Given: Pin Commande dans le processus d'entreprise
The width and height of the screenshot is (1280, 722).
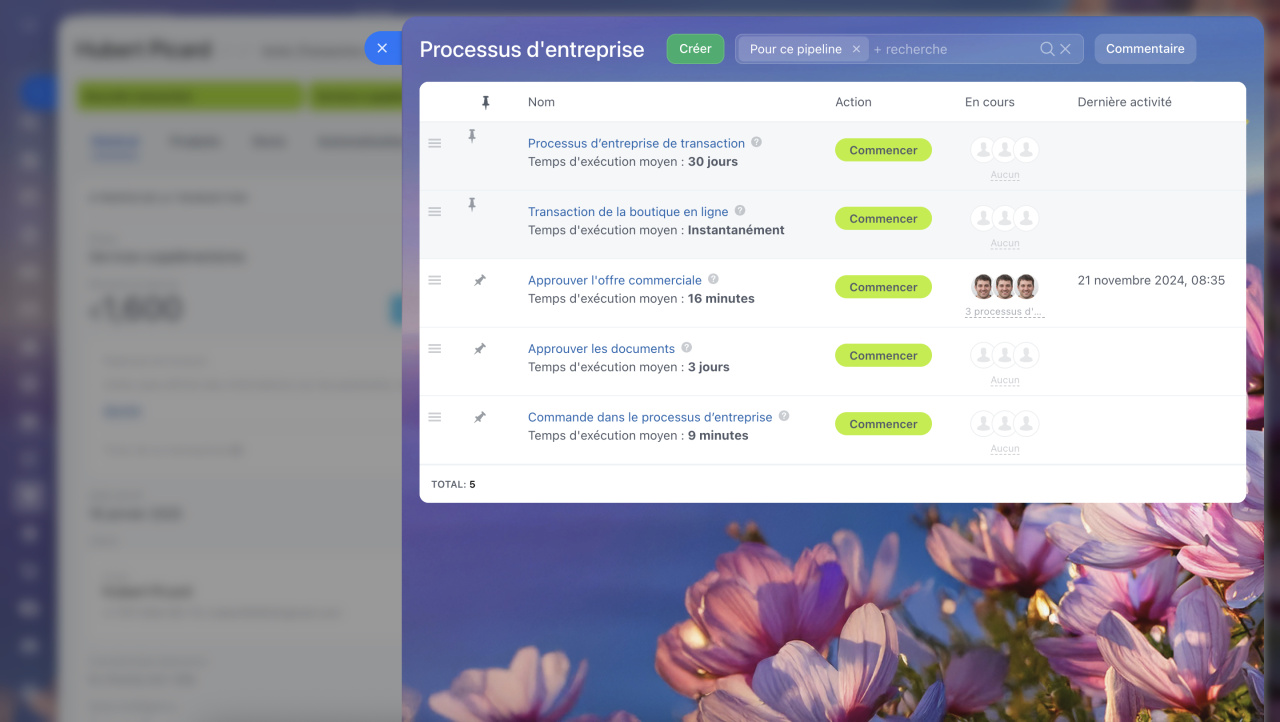Looking at the screenshot, I should pos(480,417).
